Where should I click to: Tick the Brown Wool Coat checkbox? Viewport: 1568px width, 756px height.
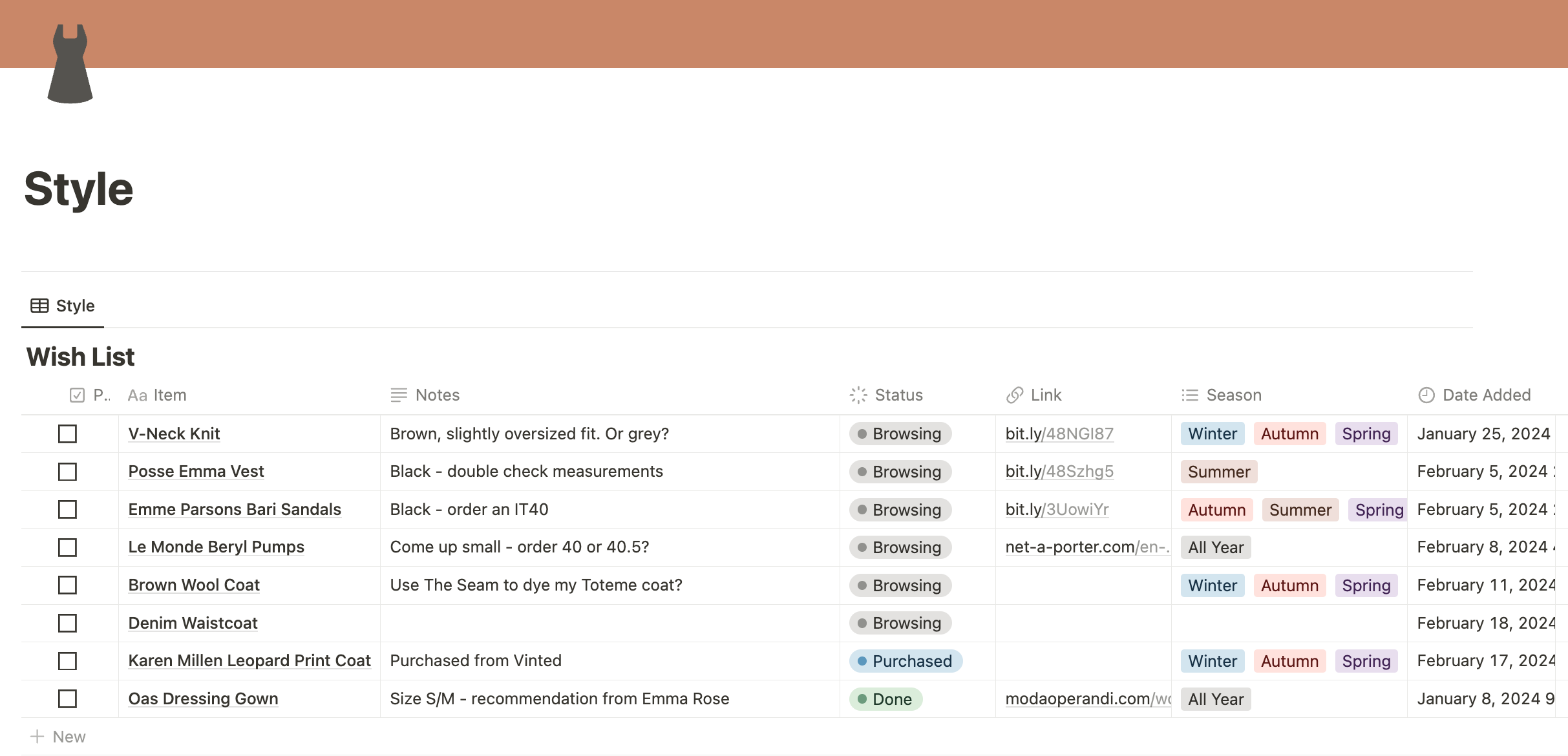[x=68, y=585]
